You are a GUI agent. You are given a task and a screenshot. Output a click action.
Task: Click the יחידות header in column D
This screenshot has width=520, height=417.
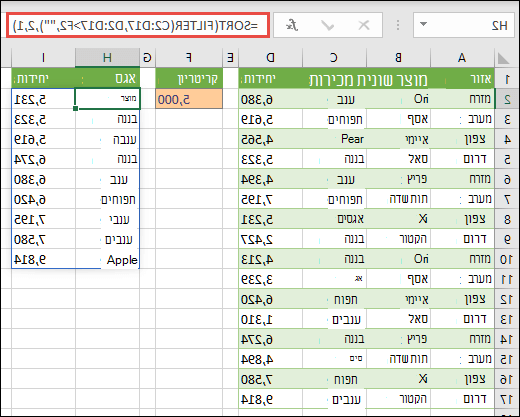[x=270, y=79]
